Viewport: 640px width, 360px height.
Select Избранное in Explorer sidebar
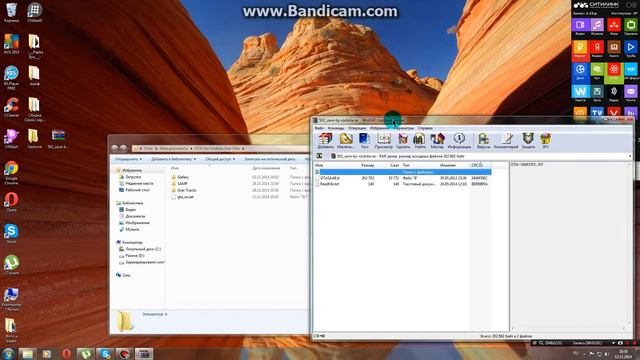pos(131,170)
